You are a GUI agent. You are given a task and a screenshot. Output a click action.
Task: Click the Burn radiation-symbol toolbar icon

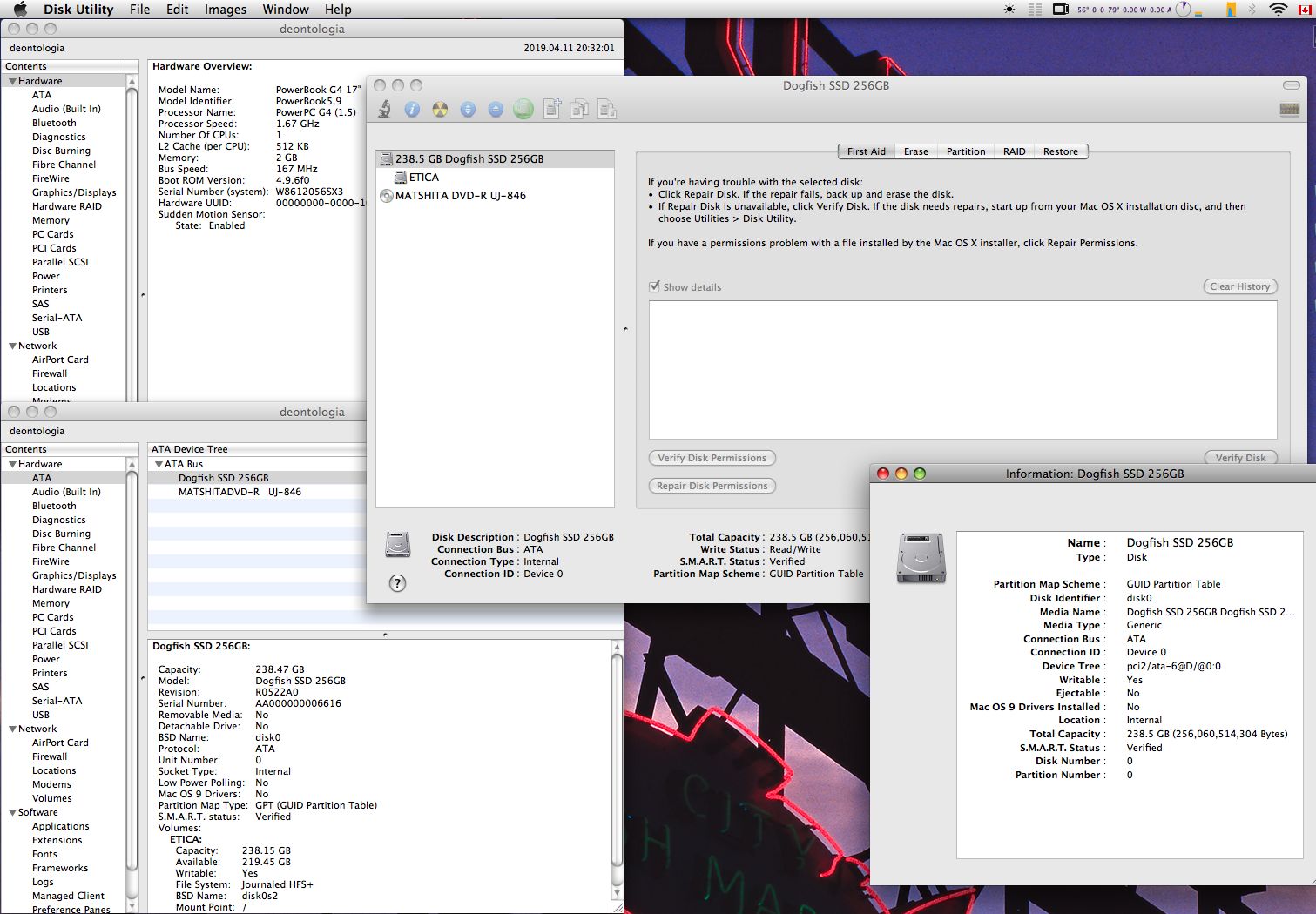coord(440,109)
